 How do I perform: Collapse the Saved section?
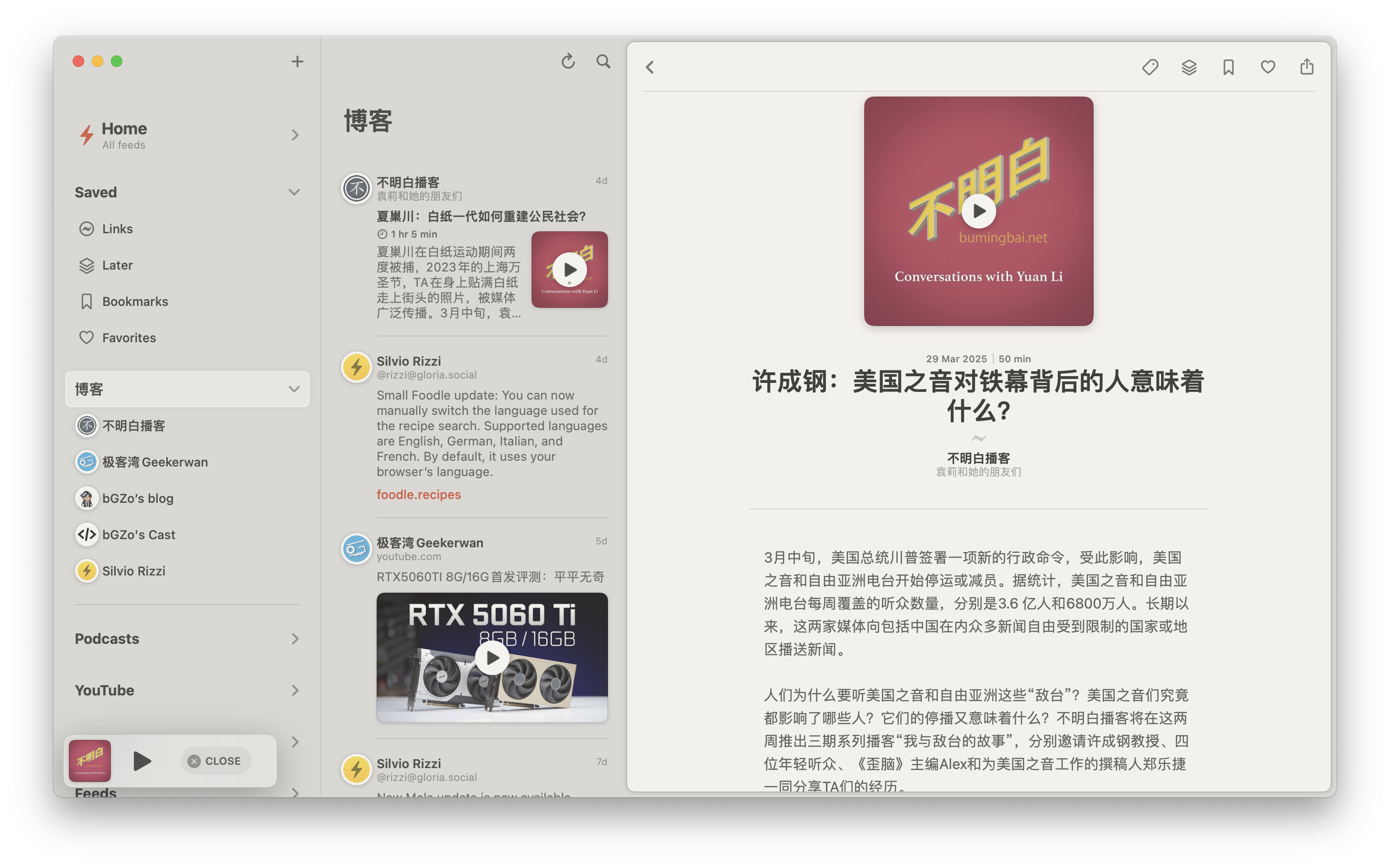point(294,192)
